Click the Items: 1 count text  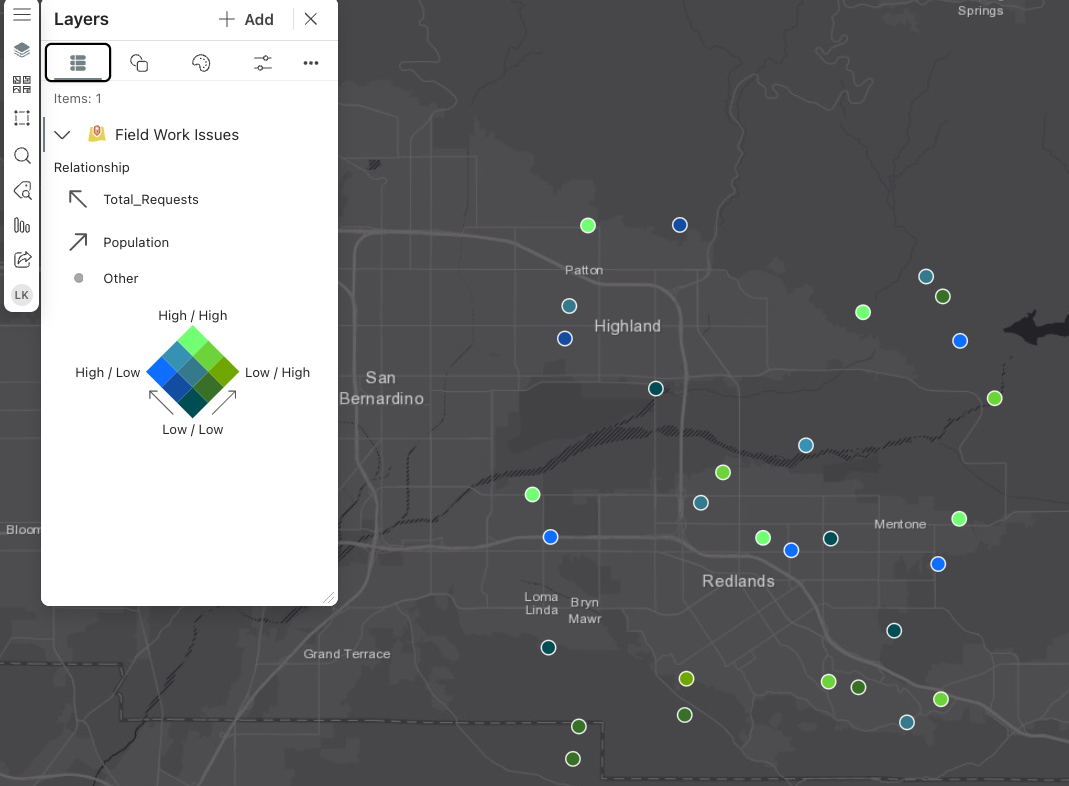click(x=78, y=99)
